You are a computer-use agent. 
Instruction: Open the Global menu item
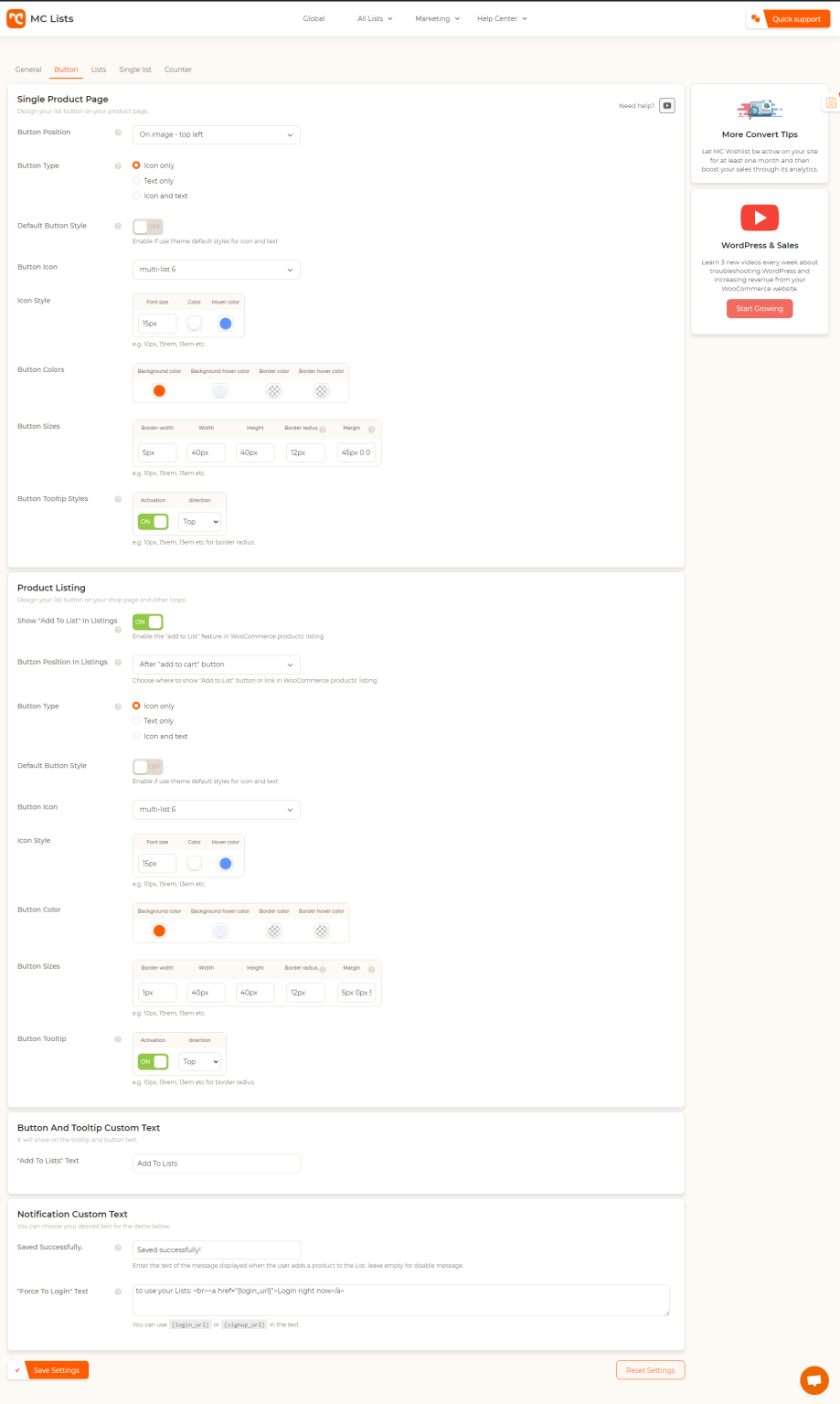[x=314, y=18]
